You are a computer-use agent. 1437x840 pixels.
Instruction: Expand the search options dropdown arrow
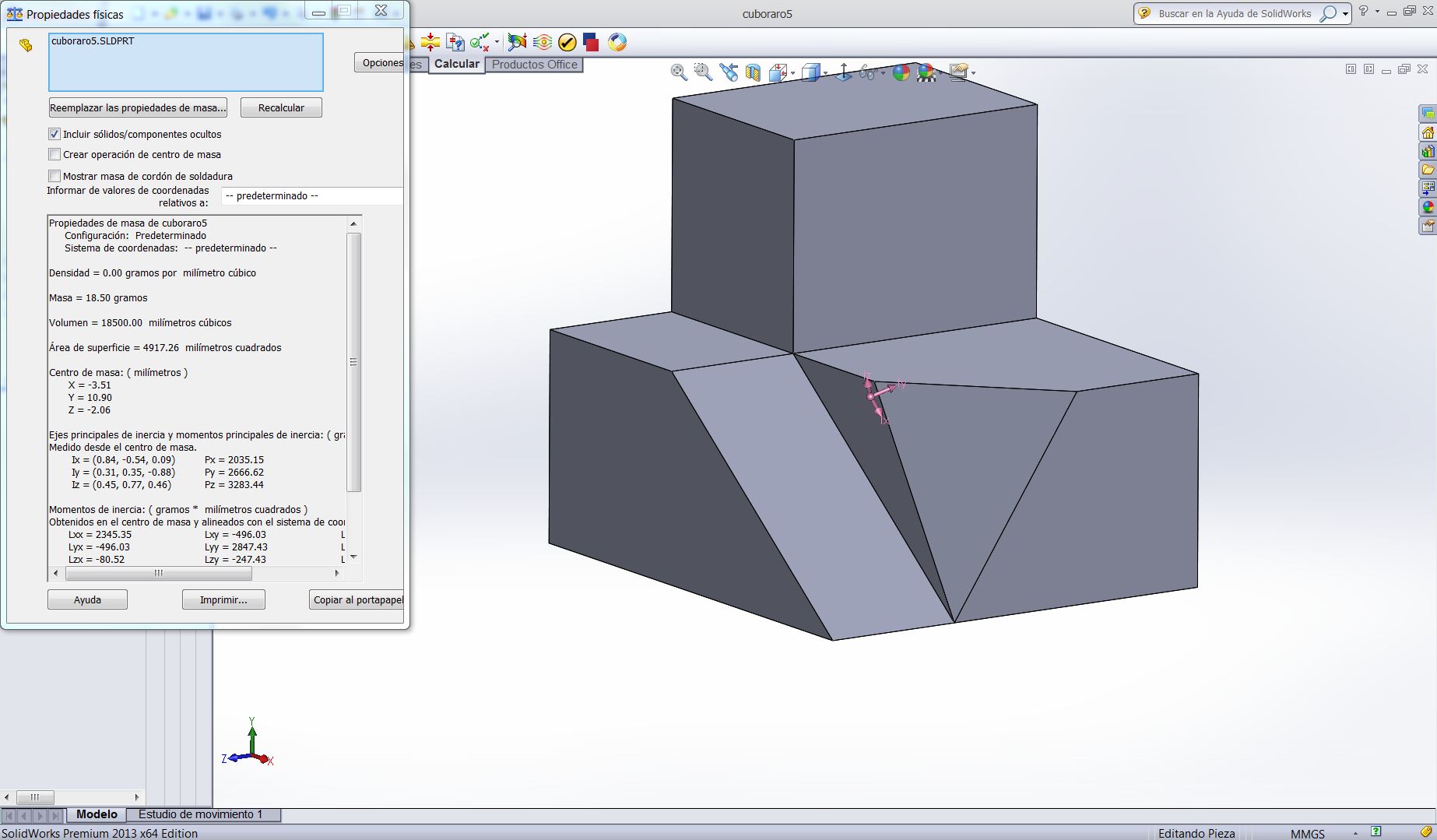[1345, 14]
